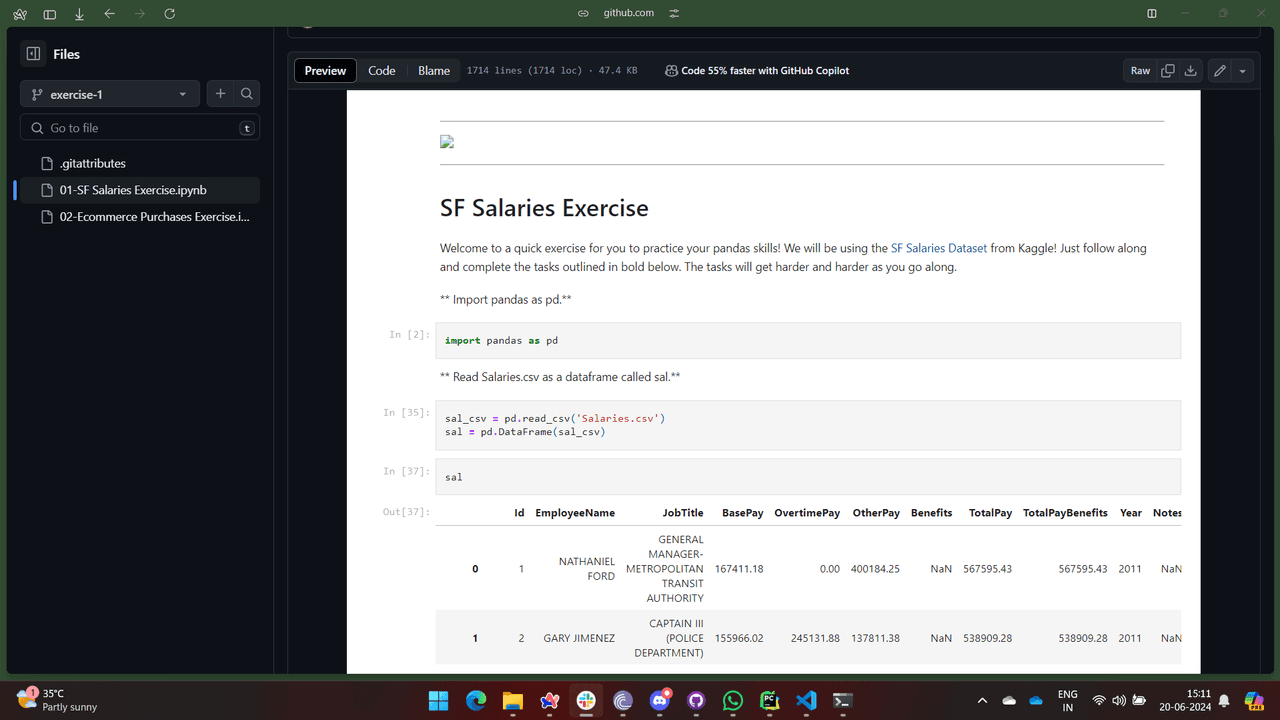The image size is (1280, 720).
Task: Click the add file plus button
Action: [x=221, y=94]
